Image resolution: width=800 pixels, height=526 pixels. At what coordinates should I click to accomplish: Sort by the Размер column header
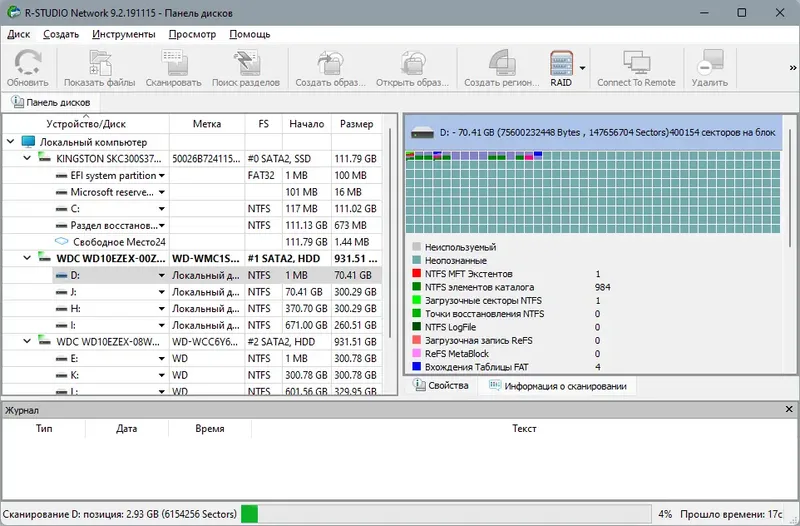pyautogui.click(x=357, y=123)
